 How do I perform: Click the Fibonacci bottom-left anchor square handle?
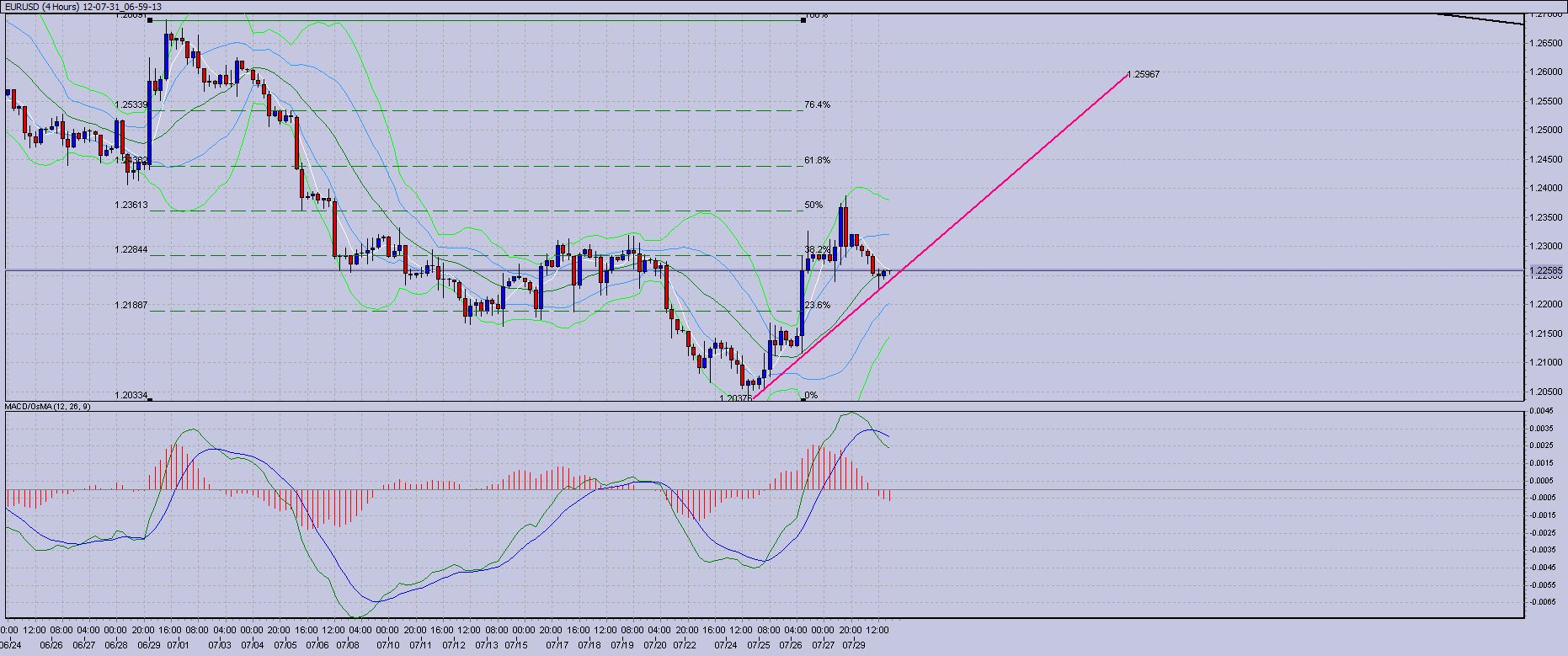coord(150,399)
